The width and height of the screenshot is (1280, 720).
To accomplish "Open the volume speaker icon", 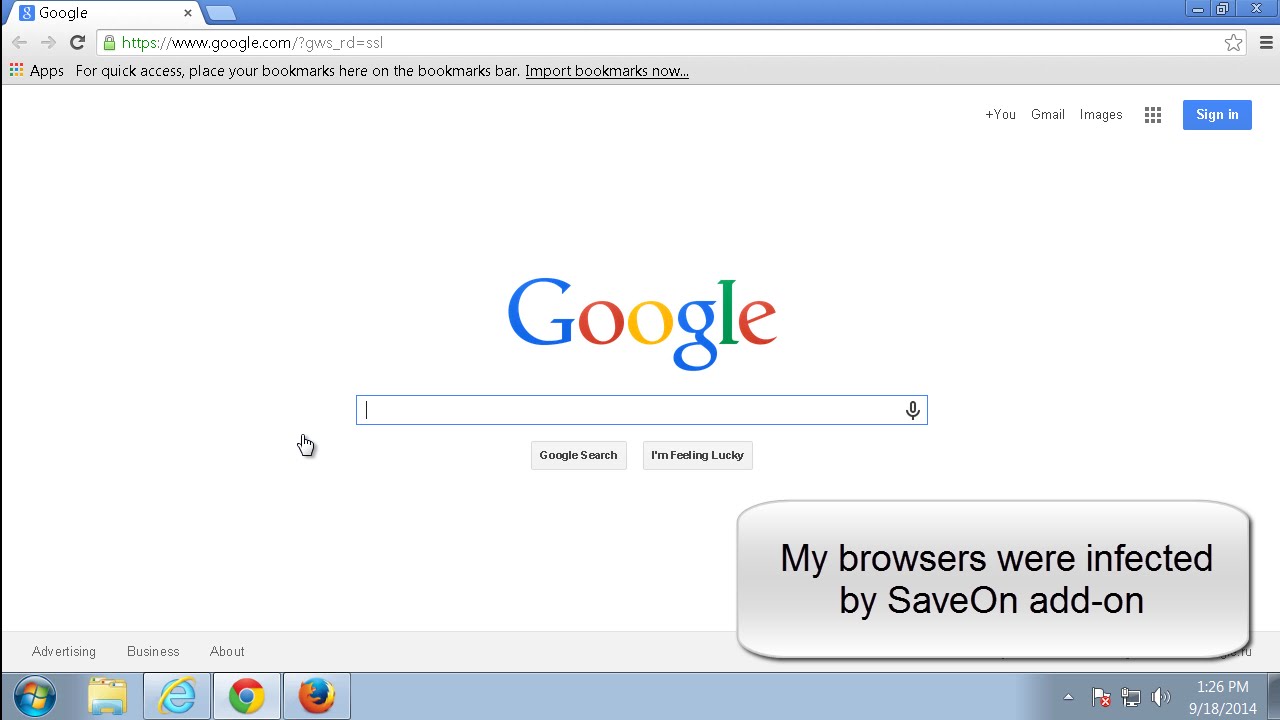I will click(x=1161, y=697).
